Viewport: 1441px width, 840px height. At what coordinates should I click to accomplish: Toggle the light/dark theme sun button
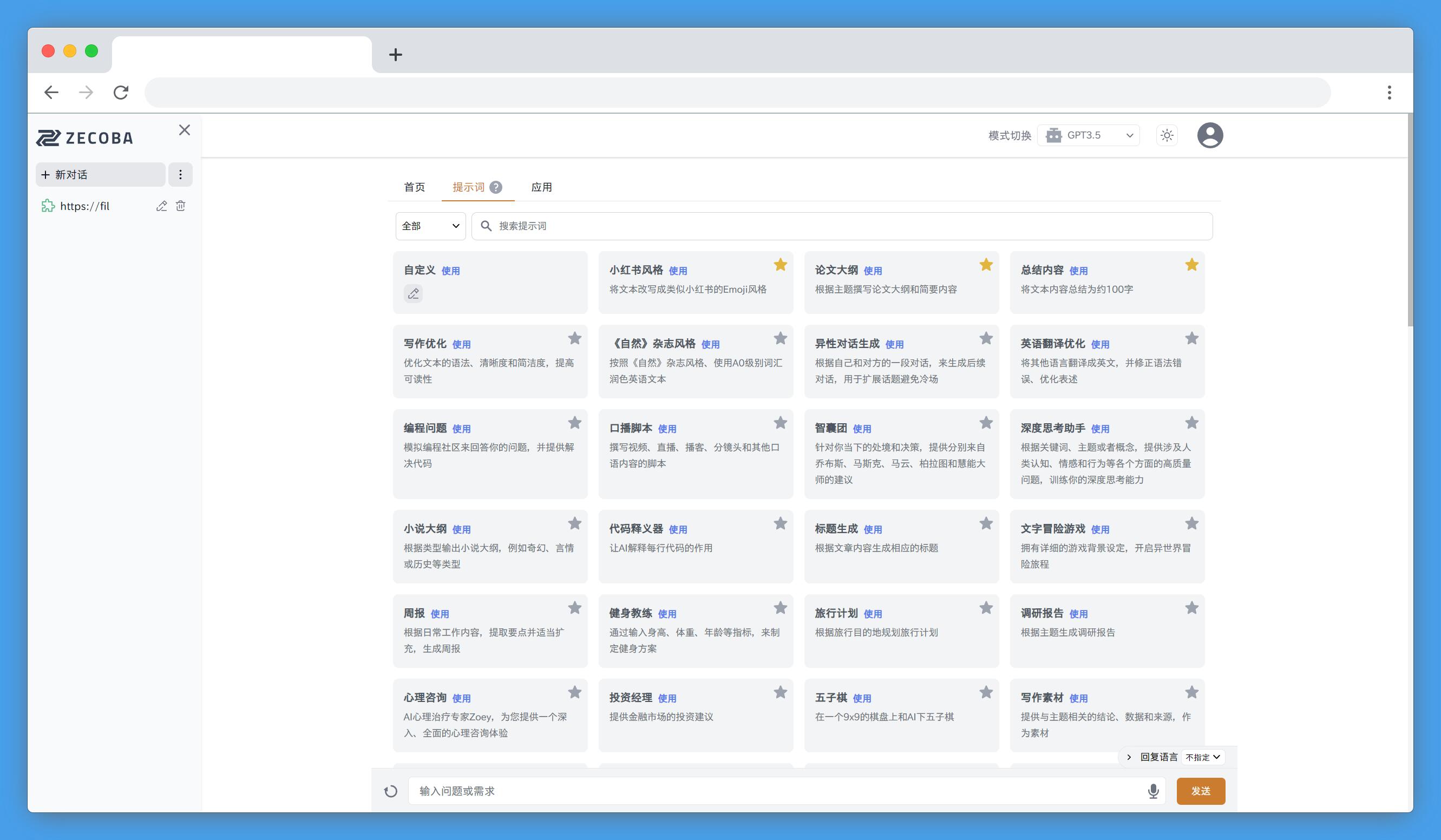pyautogui.click(x=1167, y=135)
